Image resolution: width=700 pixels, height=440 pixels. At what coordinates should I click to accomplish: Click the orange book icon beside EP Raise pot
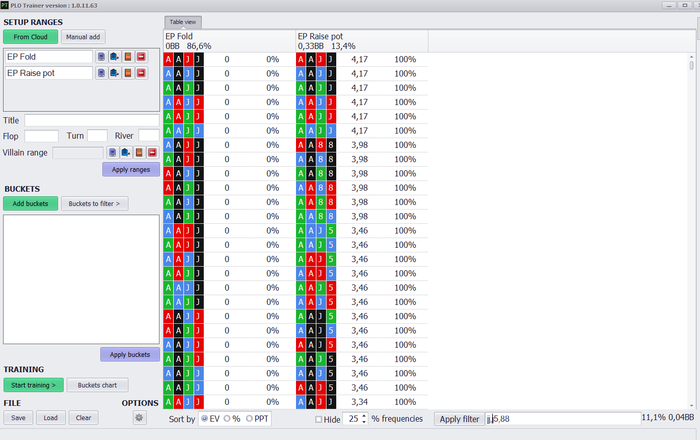128,73
